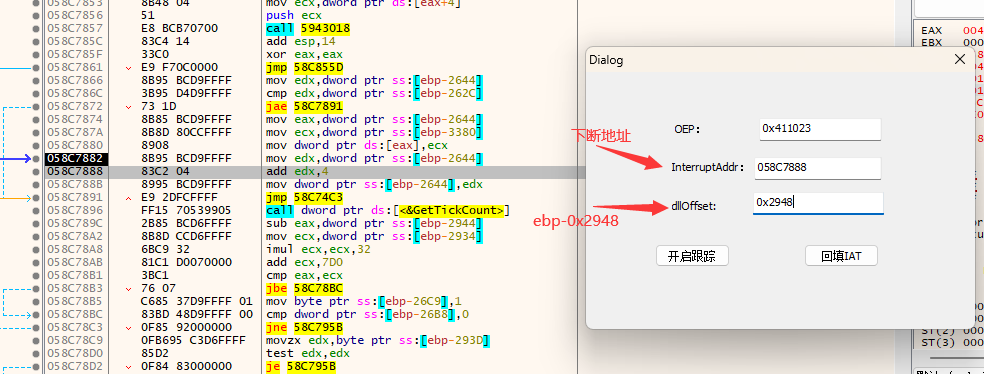Focus the dllOffset input field

[818, 203]
